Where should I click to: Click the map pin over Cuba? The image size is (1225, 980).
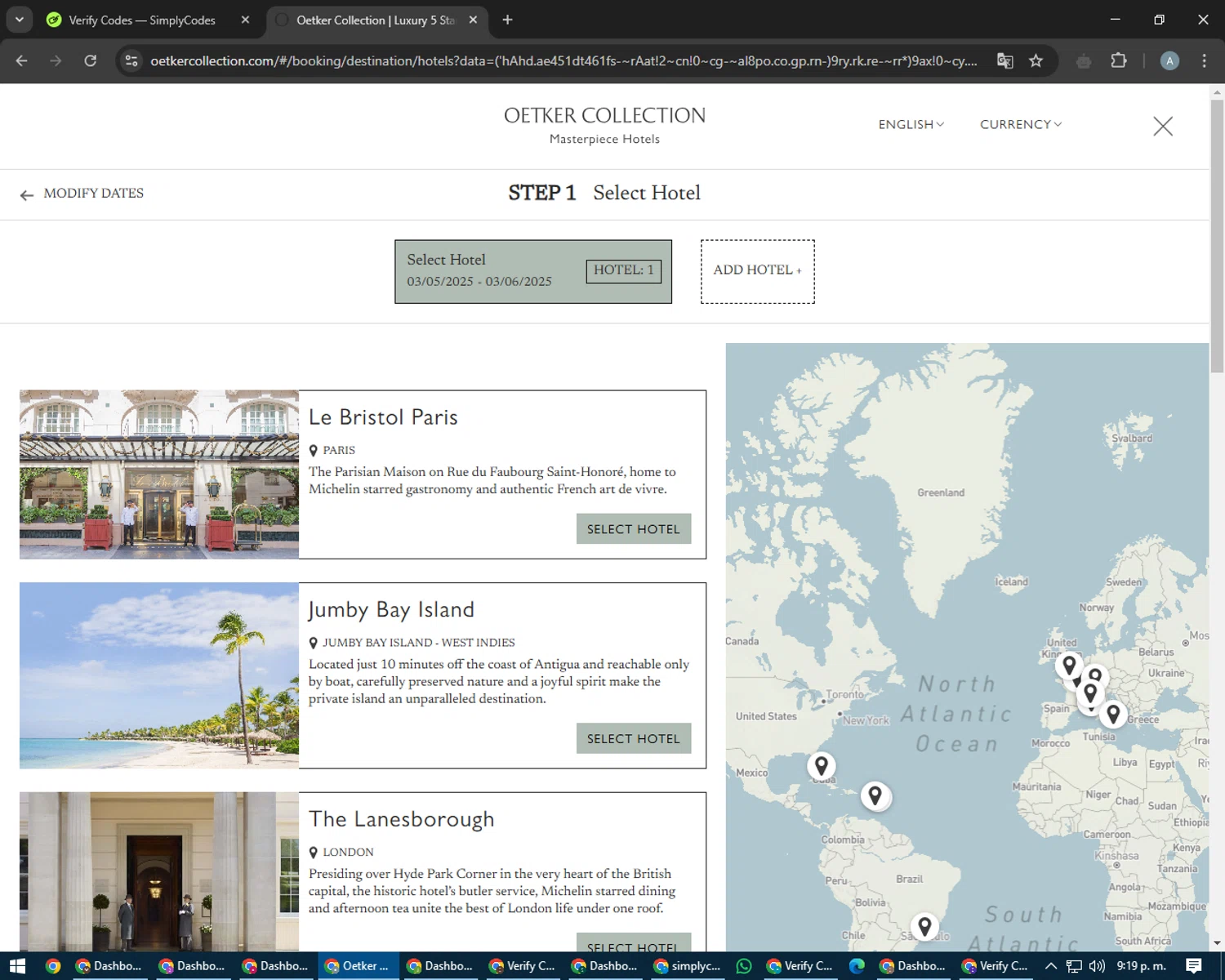822,766
